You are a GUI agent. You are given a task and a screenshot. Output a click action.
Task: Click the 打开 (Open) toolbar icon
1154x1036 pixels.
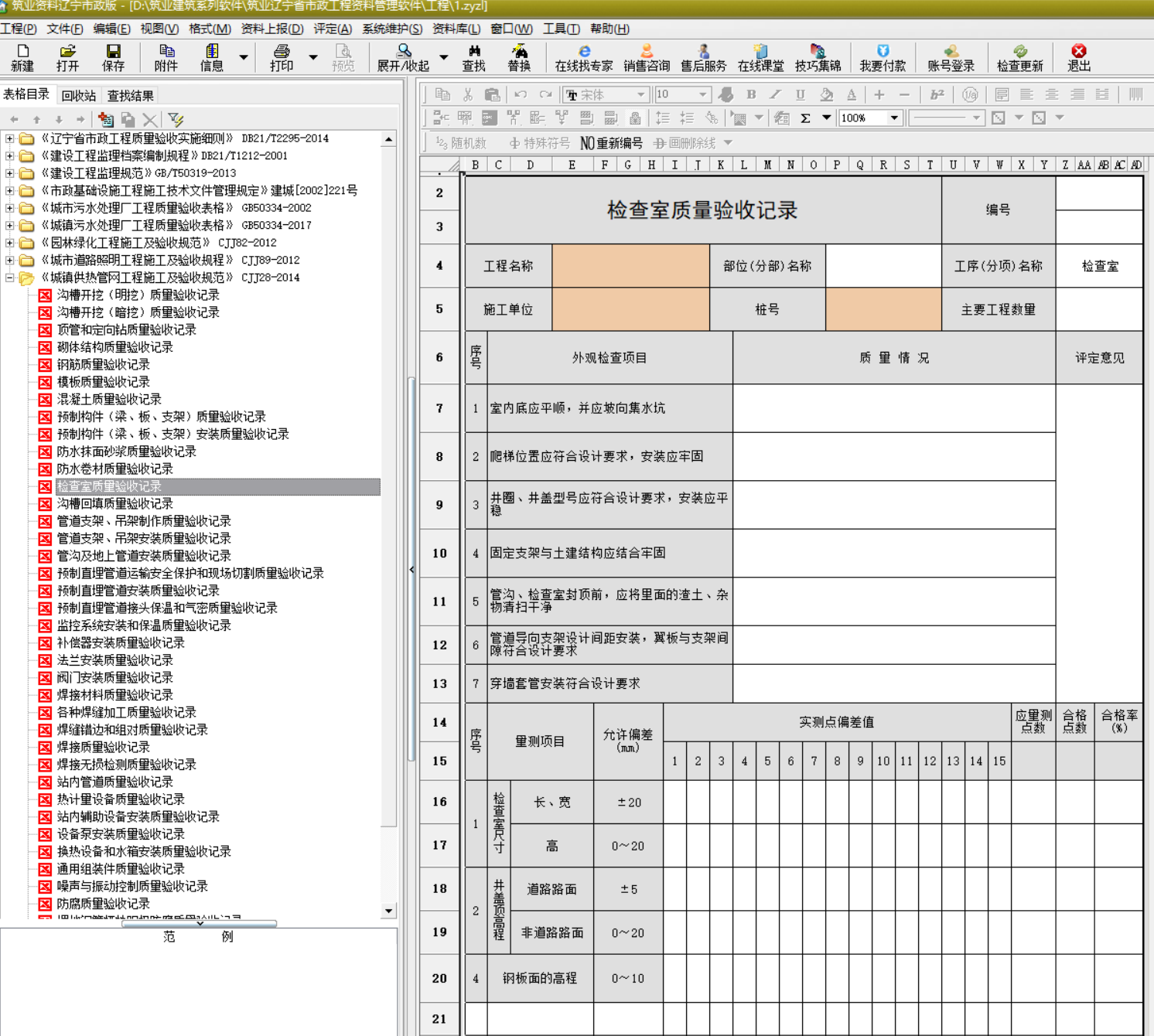67,58
